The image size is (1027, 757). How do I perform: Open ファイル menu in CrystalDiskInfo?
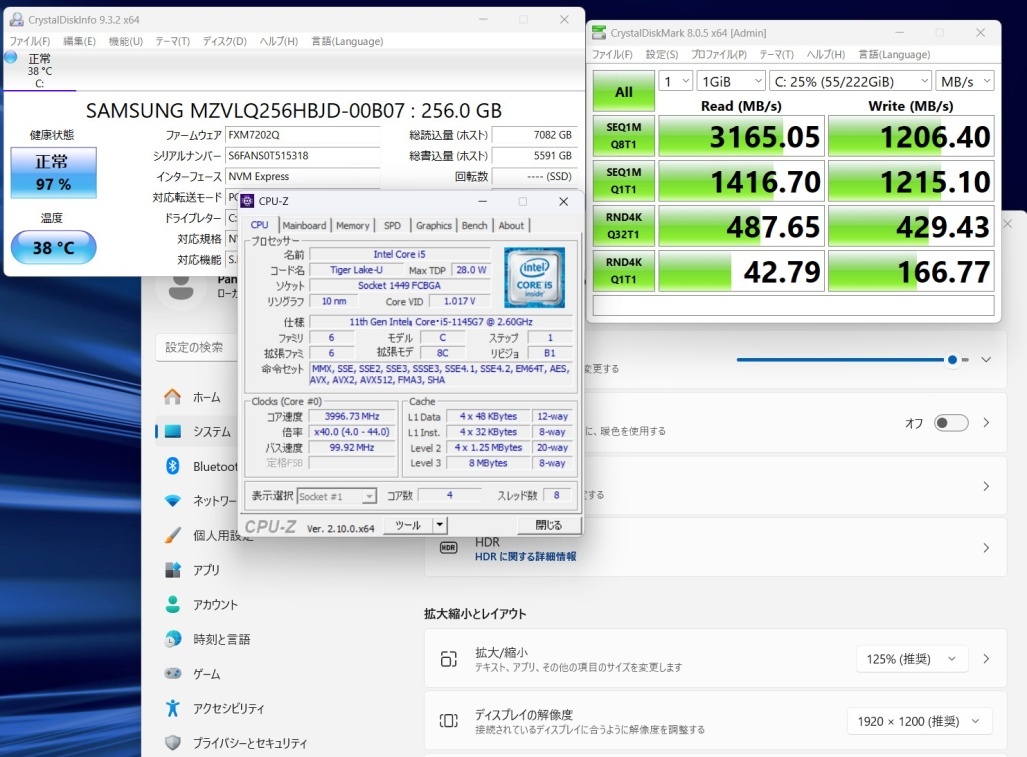pos(29,41)
